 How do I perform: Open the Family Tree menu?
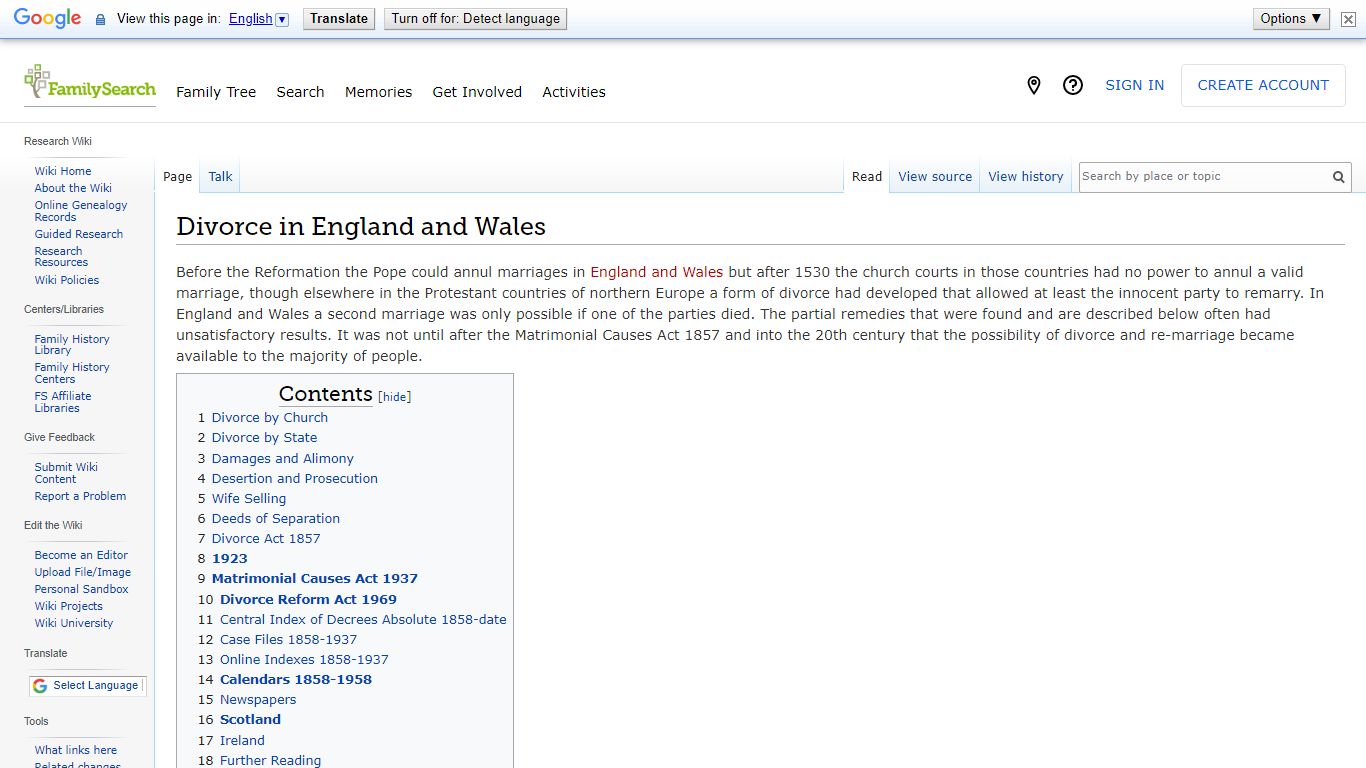(x=216, y=92)
